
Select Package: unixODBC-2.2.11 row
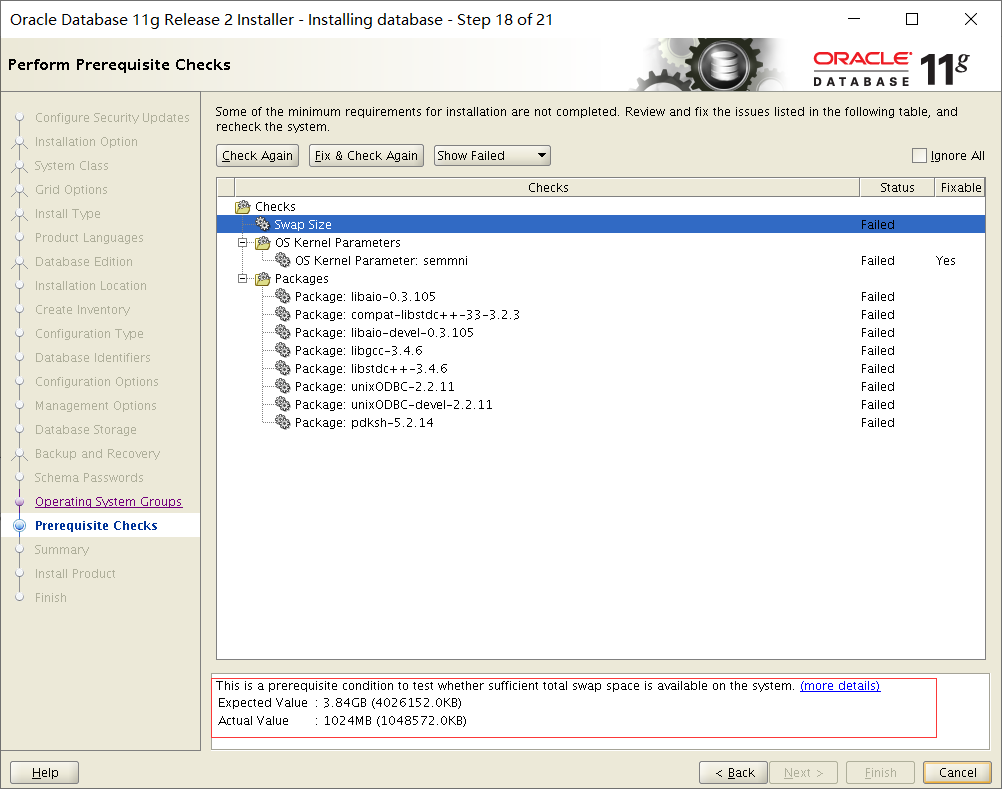click(x=601, y=386)
